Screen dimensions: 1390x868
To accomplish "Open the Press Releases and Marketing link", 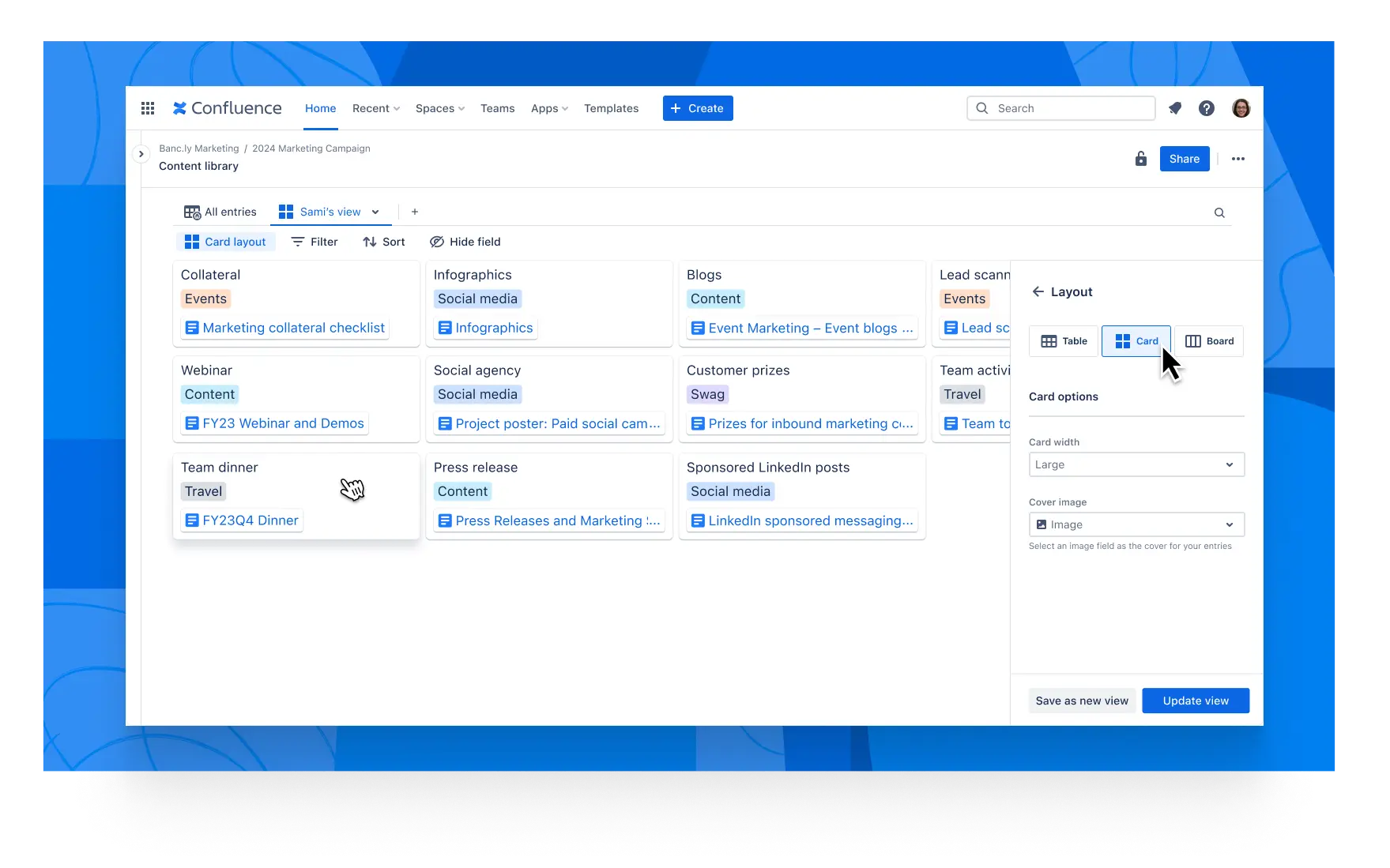I will [558, 520].
